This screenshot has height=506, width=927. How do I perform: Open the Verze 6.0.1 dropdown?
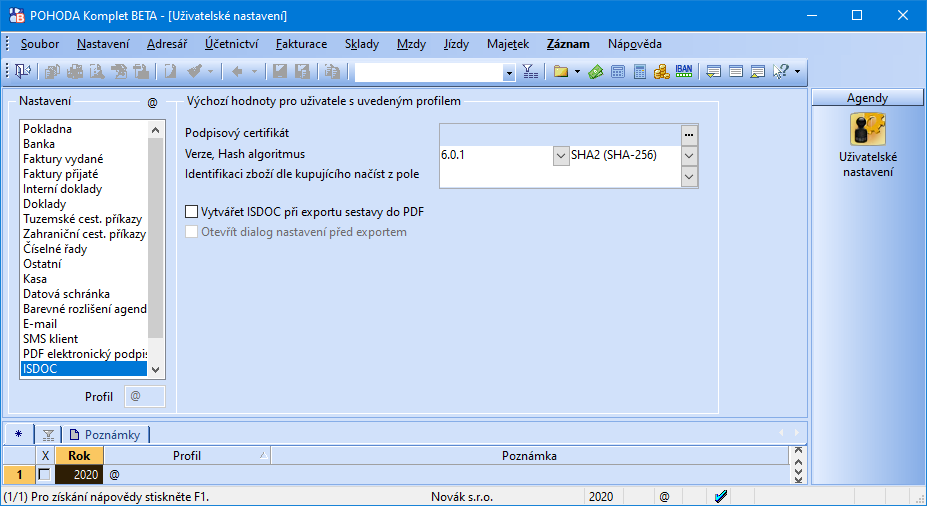(x=561, y=156)
